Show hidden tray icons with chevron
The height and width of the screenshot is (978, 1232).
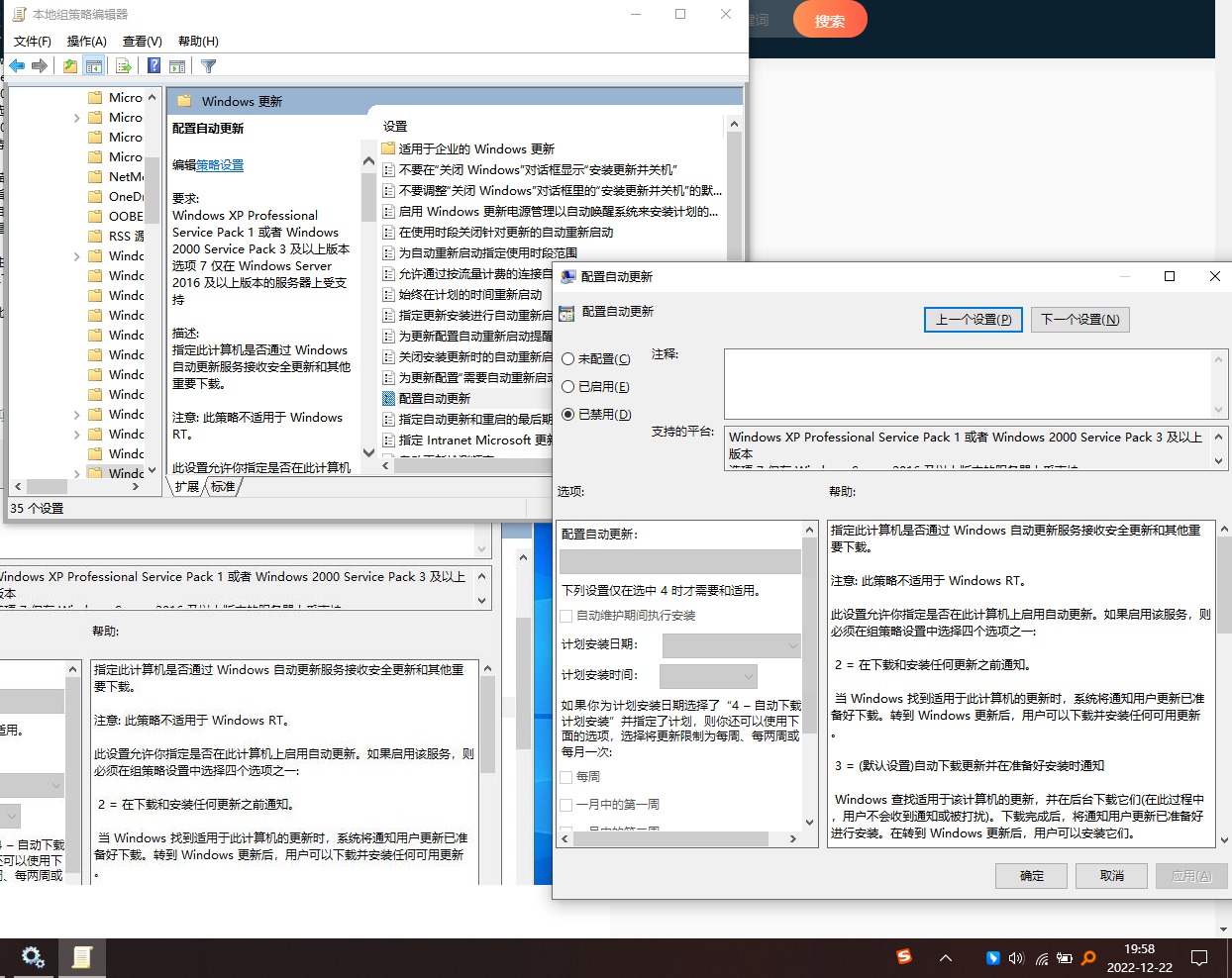coord(946,958)
